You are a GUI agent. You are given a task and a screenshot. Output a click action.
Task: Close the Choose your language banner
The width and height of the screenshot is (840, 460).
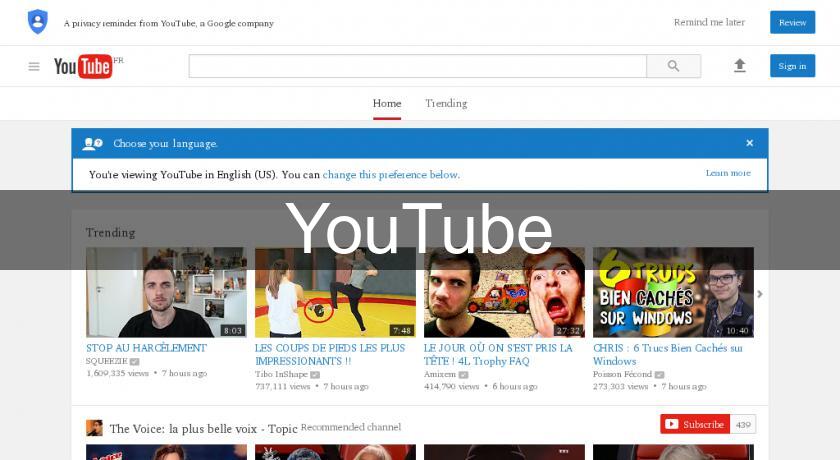(749, 143)
